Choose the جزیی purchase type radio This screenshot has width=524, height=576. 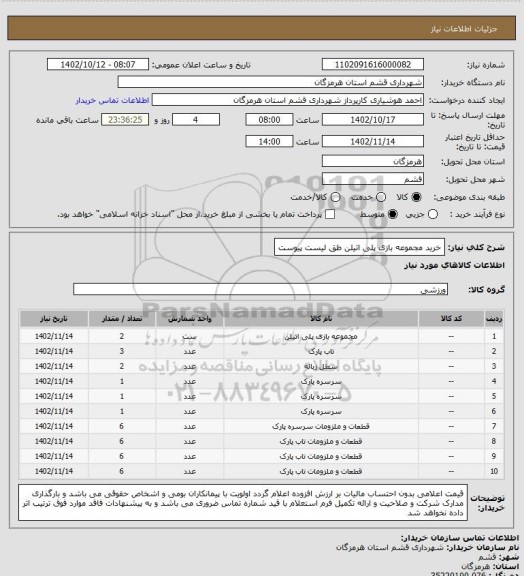(433, 214)
